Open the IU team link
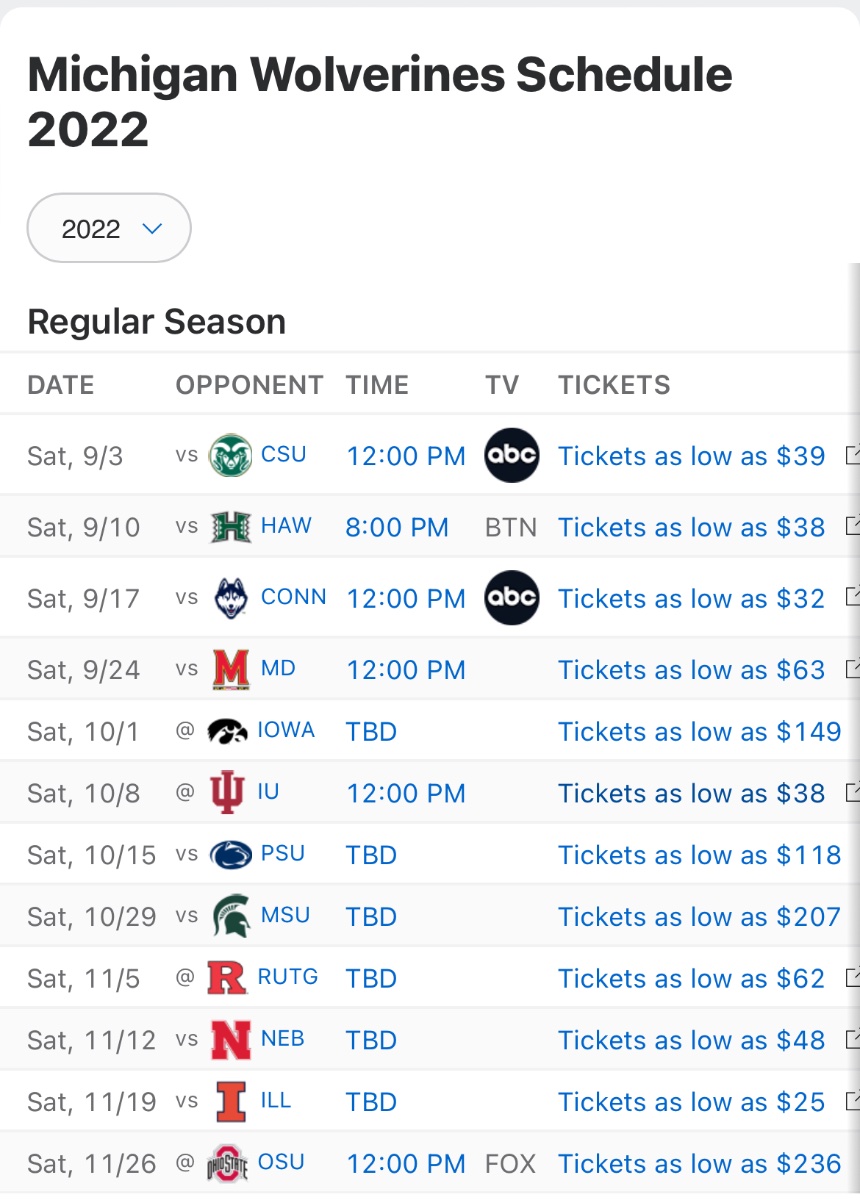The image size is (860, 1200). point(268,792)
